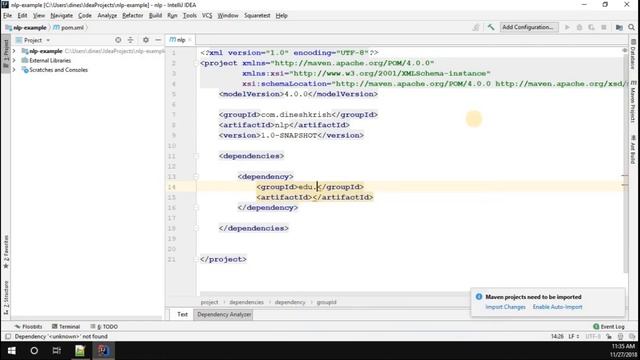Open Project panel settings gear
This screenshot has width=640, height=360.
point(146,40)
